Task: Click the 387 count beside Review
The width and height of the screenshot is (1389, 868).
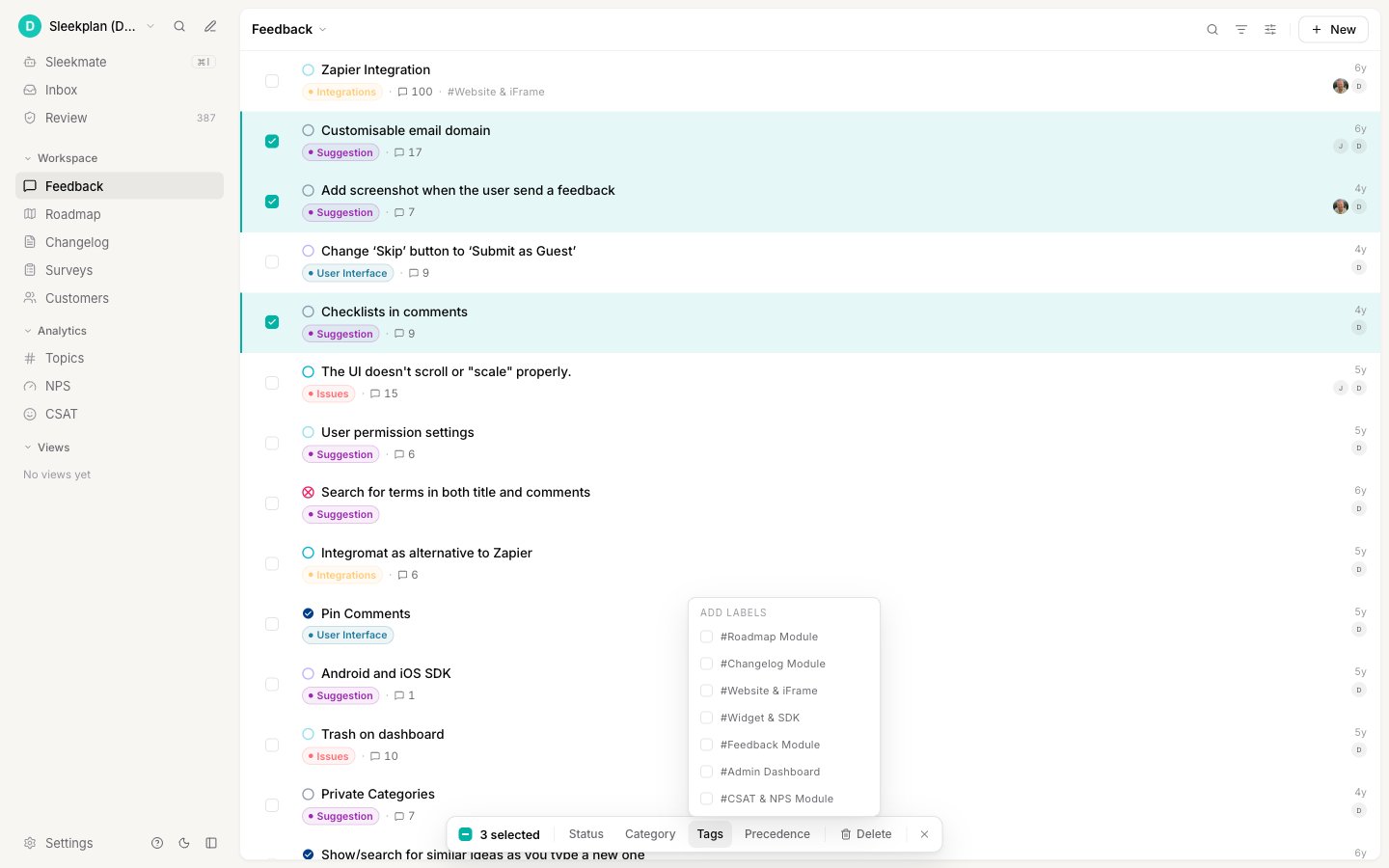Action: tap(206, 118)
